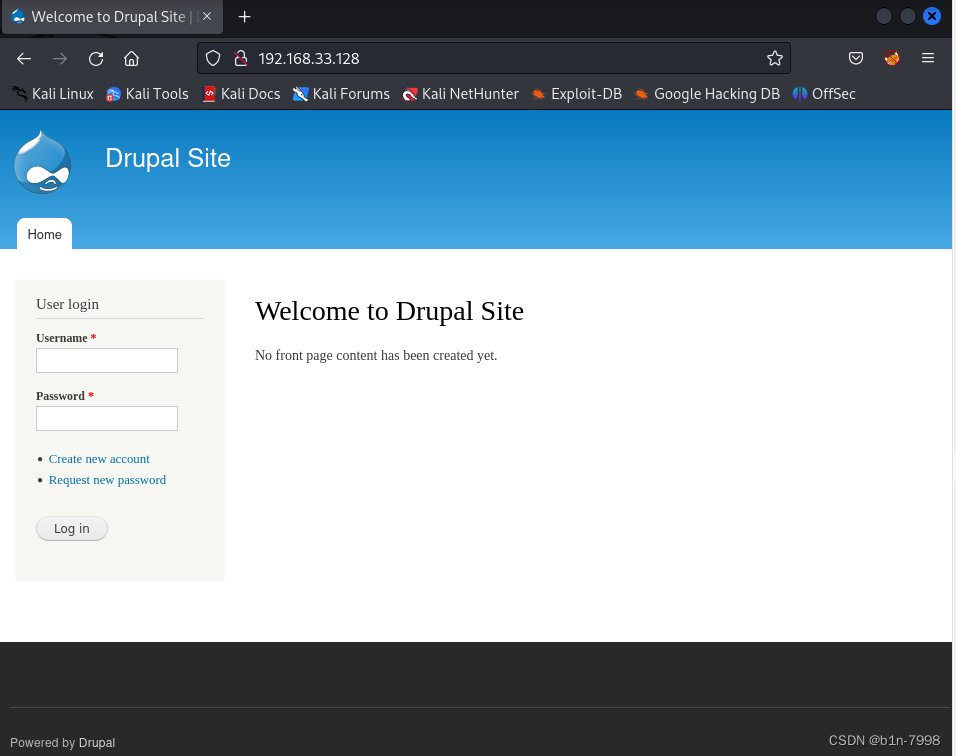The image size is (956, 756).
Task: Click the Request new password link
Action: pyautogui.click(x=107, y=480)
